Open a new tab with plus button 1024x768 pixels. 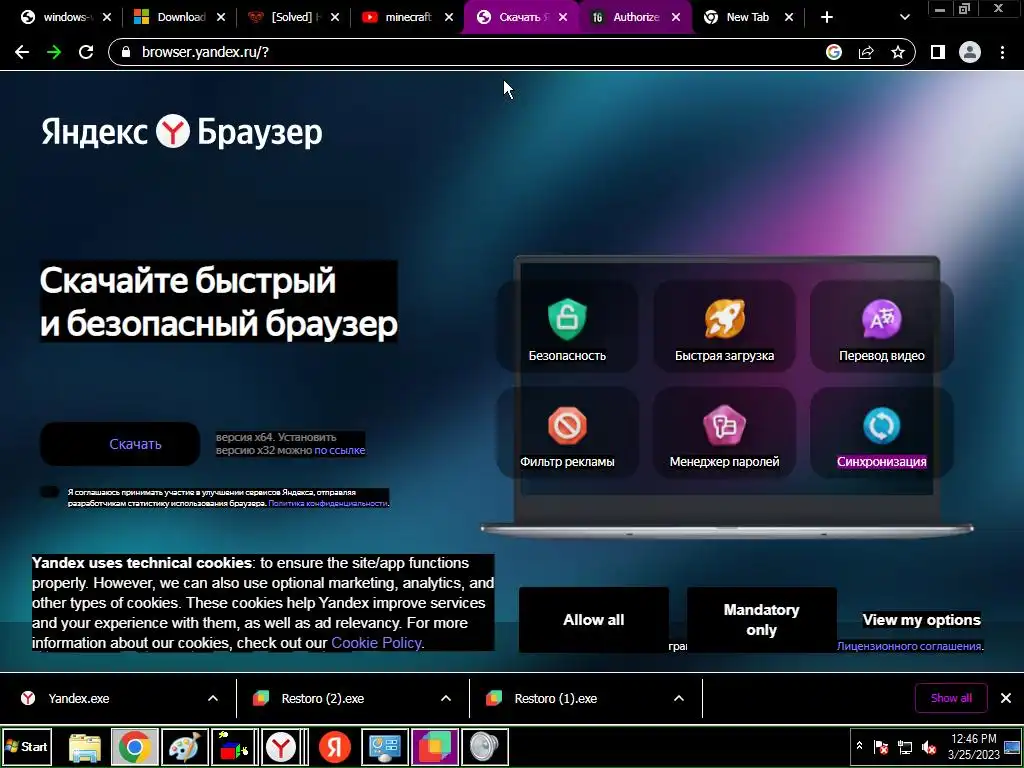827,18
